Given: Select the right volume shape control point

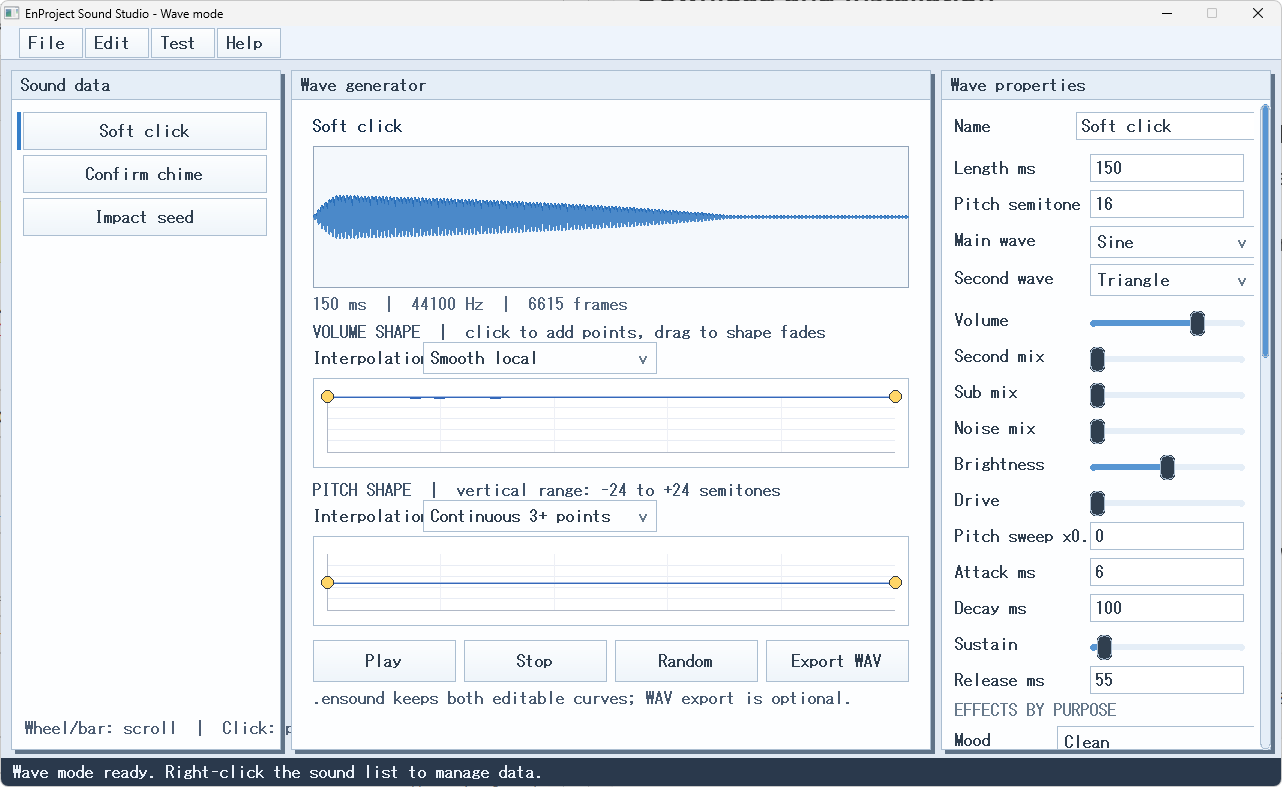Looking at the screenshot, I should click(895, 397).
